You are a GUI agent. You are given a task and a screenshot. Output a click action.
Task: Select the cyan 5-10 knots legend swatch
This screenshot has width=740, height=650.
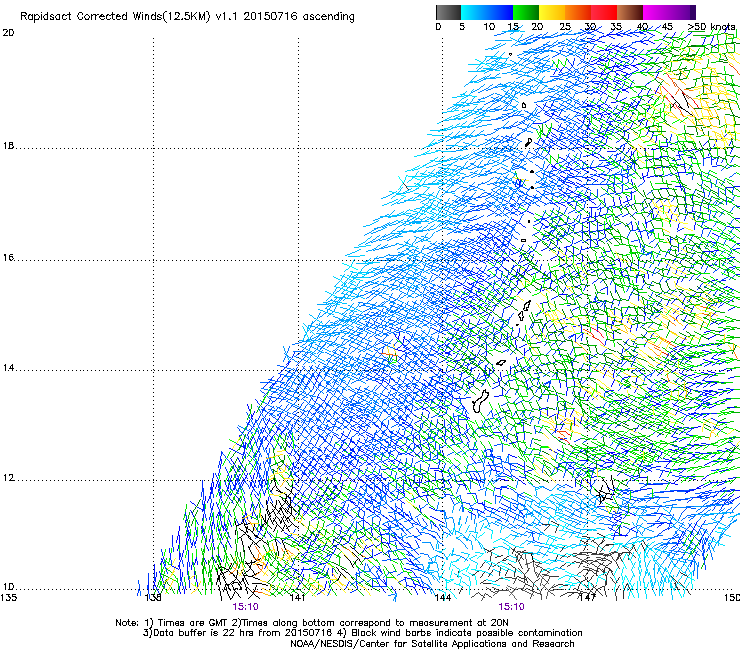click(474, 12)
